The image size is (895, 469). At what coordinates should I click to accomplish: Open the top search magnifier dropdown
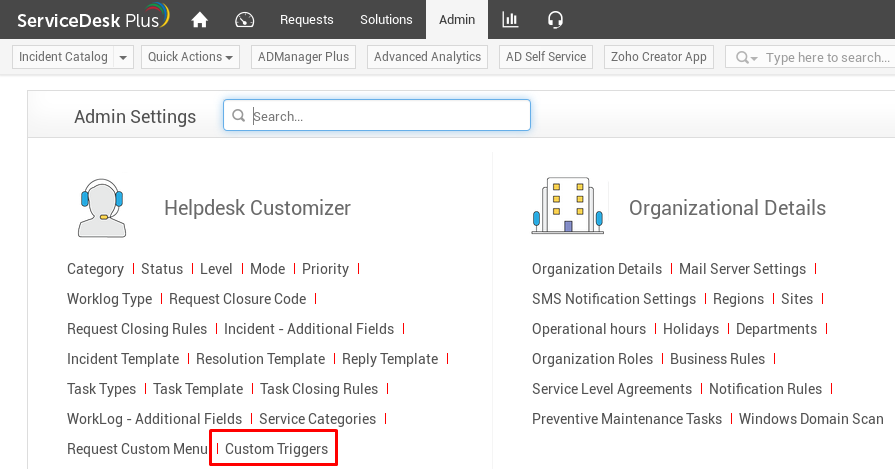(x=746, y=58)
